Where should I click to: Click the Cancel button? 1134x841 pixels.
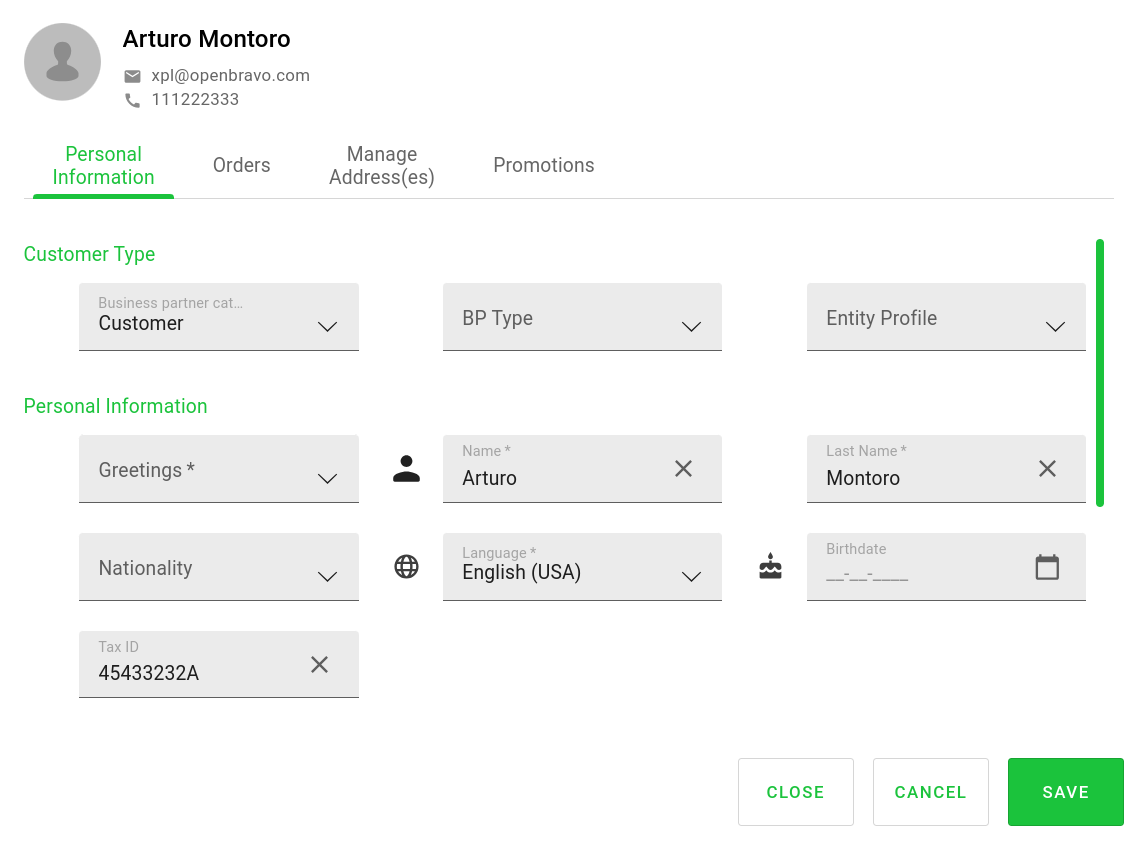(930, 792)
